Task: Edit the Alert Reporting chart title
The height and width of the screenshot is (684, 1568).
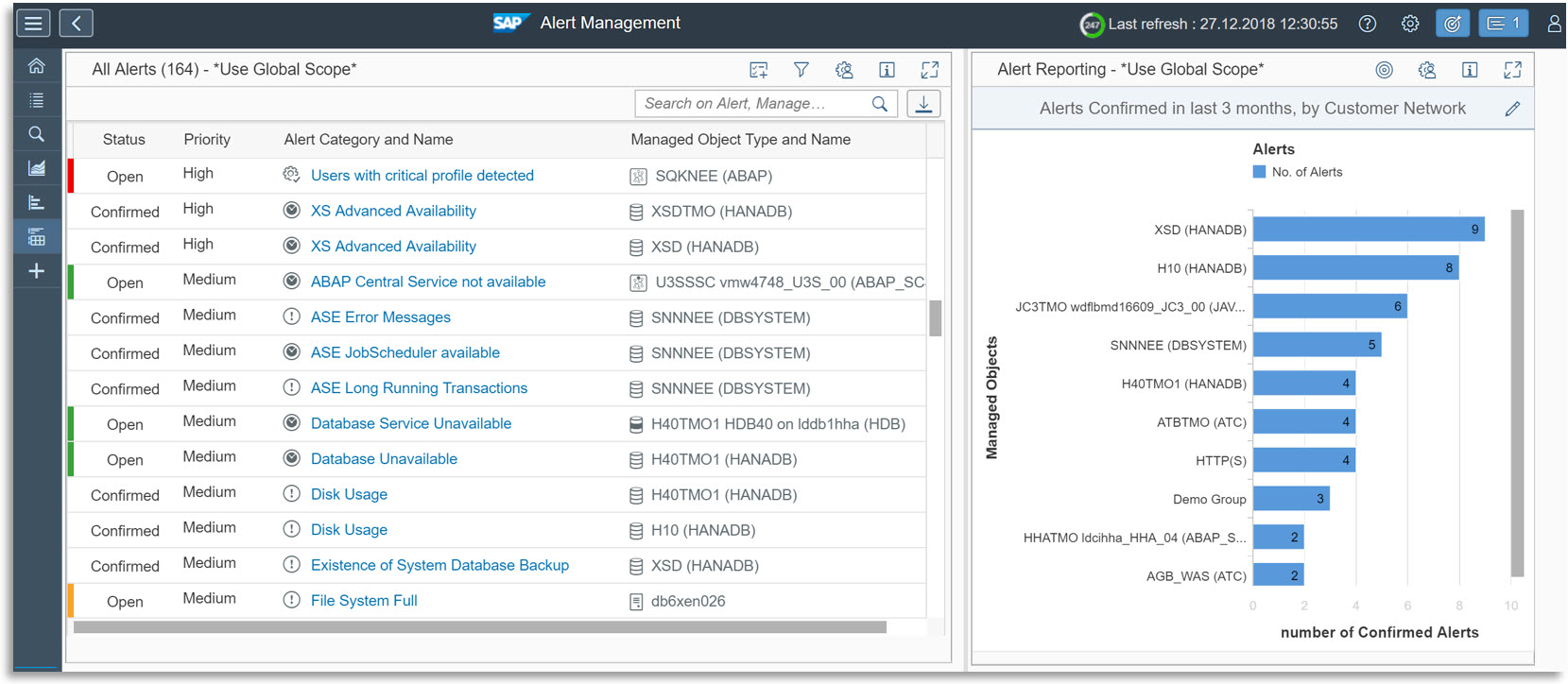Action: 1512,109
